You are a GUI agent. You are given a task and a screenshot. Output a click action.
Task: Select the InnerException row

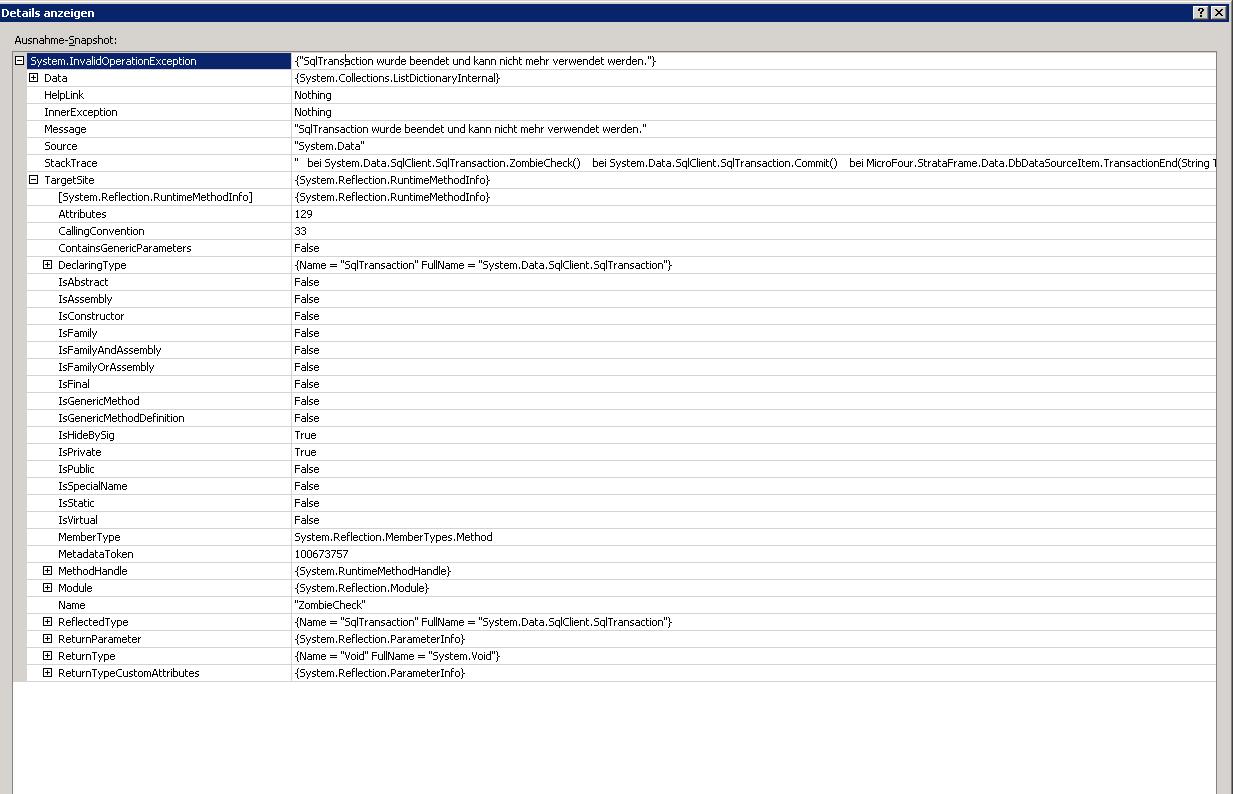point(80,112)
